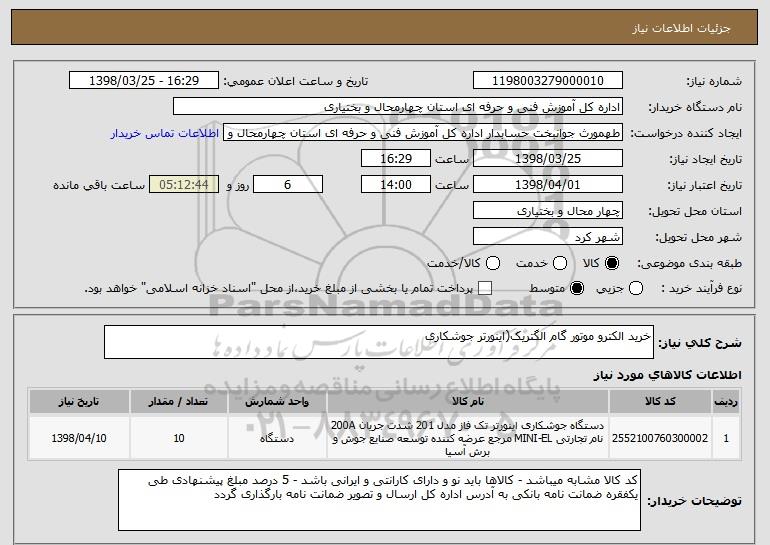Screen dimensions: 770x545
Task: Click the validity date field 1398/04/01
Action: [x=548, y=185]
